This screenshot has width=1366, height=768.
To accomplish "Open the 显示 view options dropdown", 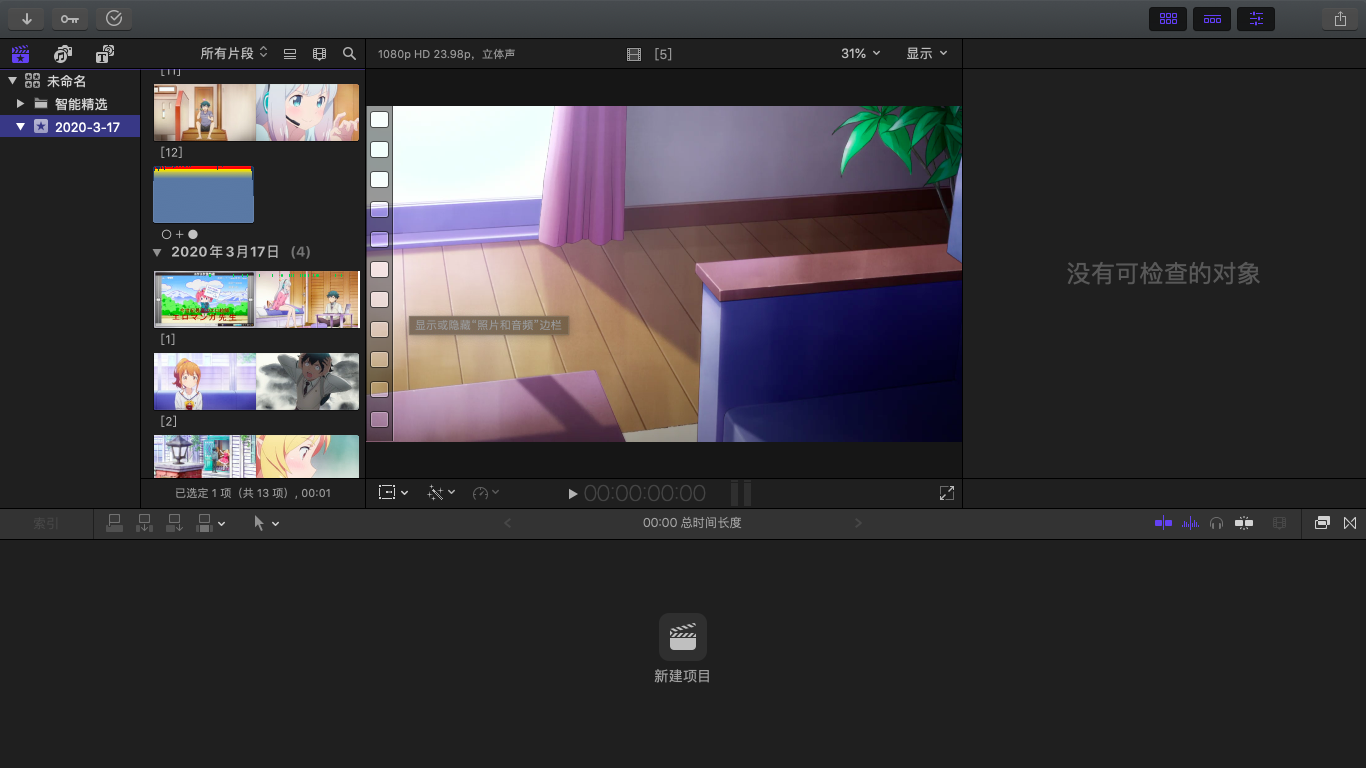I will tap(927, 53).
